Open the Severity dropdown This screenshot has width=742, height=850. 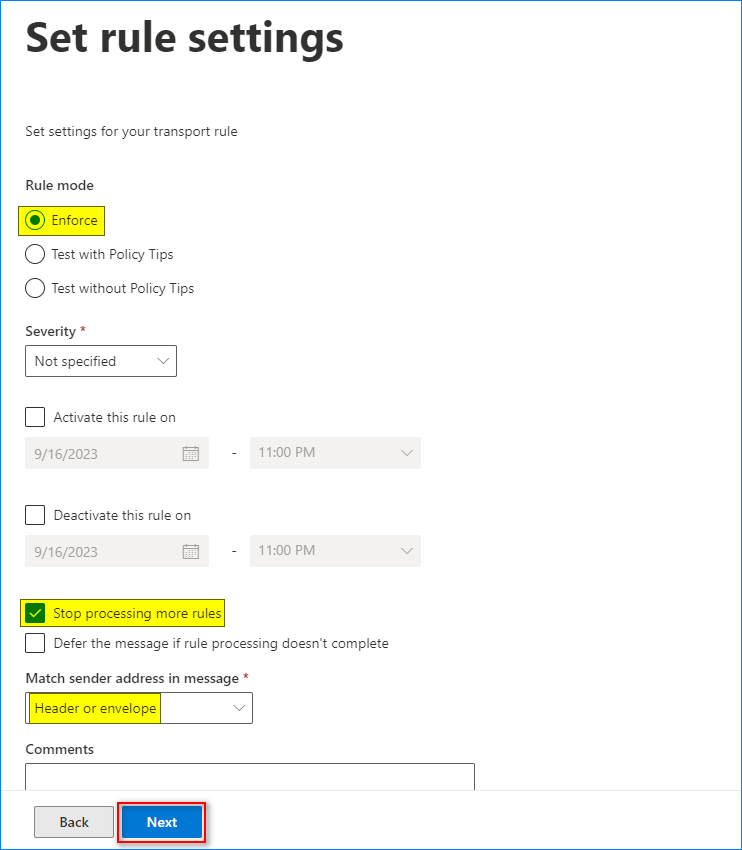(101, 361)
